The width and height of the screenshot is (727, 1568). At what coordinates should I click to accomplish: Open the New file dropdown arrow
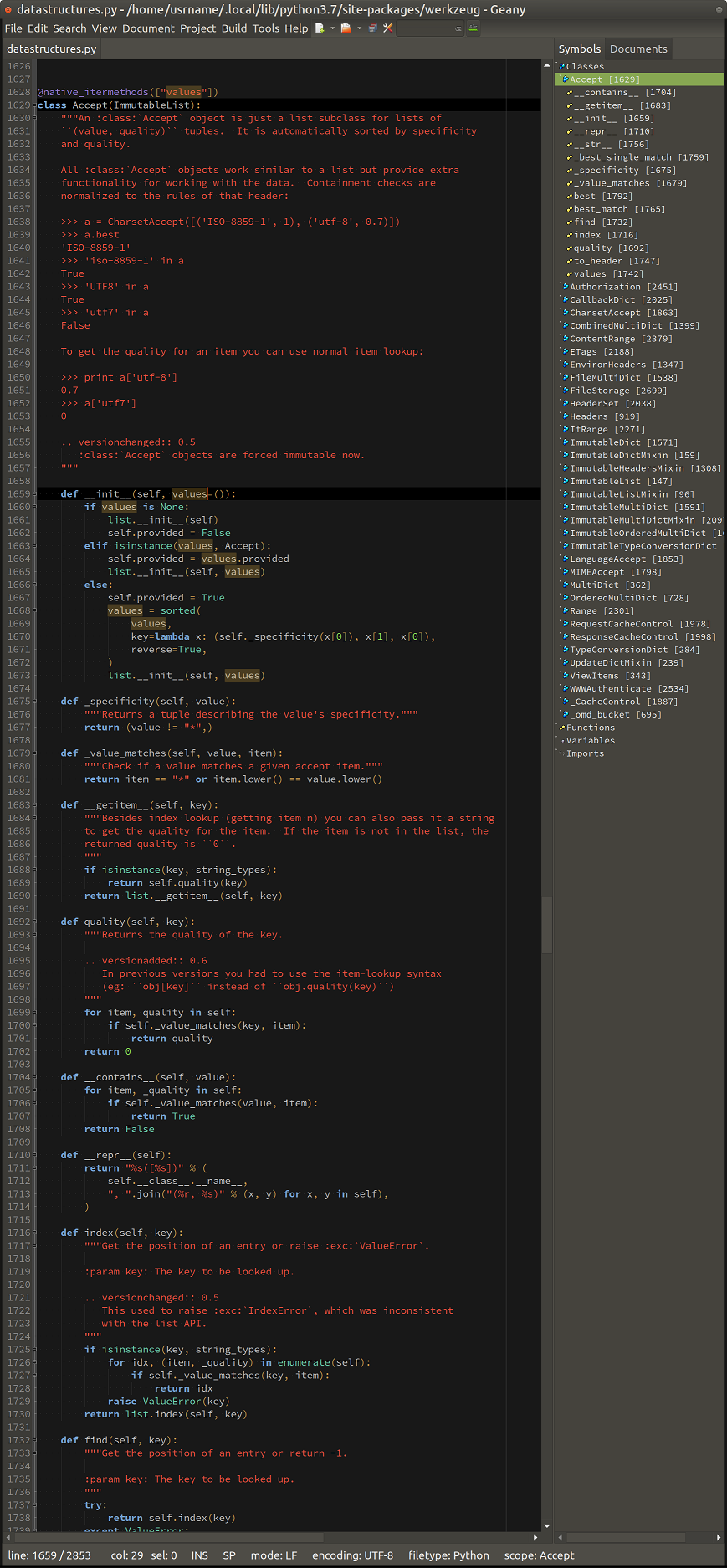pyautogui.click(x=332, y=28)
